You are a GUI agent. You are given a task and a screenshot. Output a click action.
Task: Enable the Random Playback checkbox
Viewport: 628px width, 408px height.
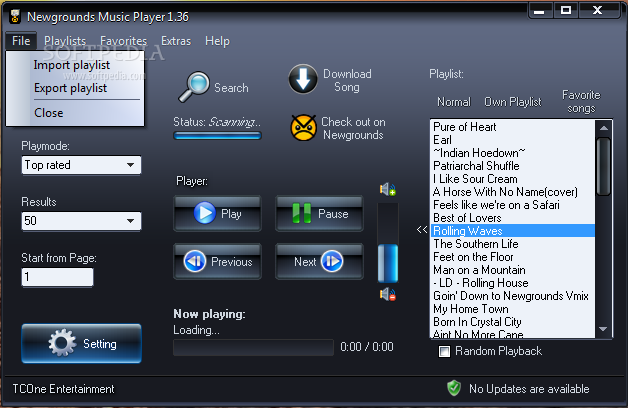[444, 352]
